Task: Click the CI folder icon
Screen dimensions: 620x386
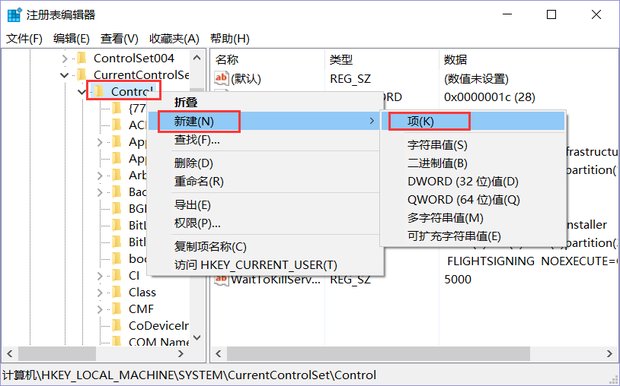Action: click(117, 275)
